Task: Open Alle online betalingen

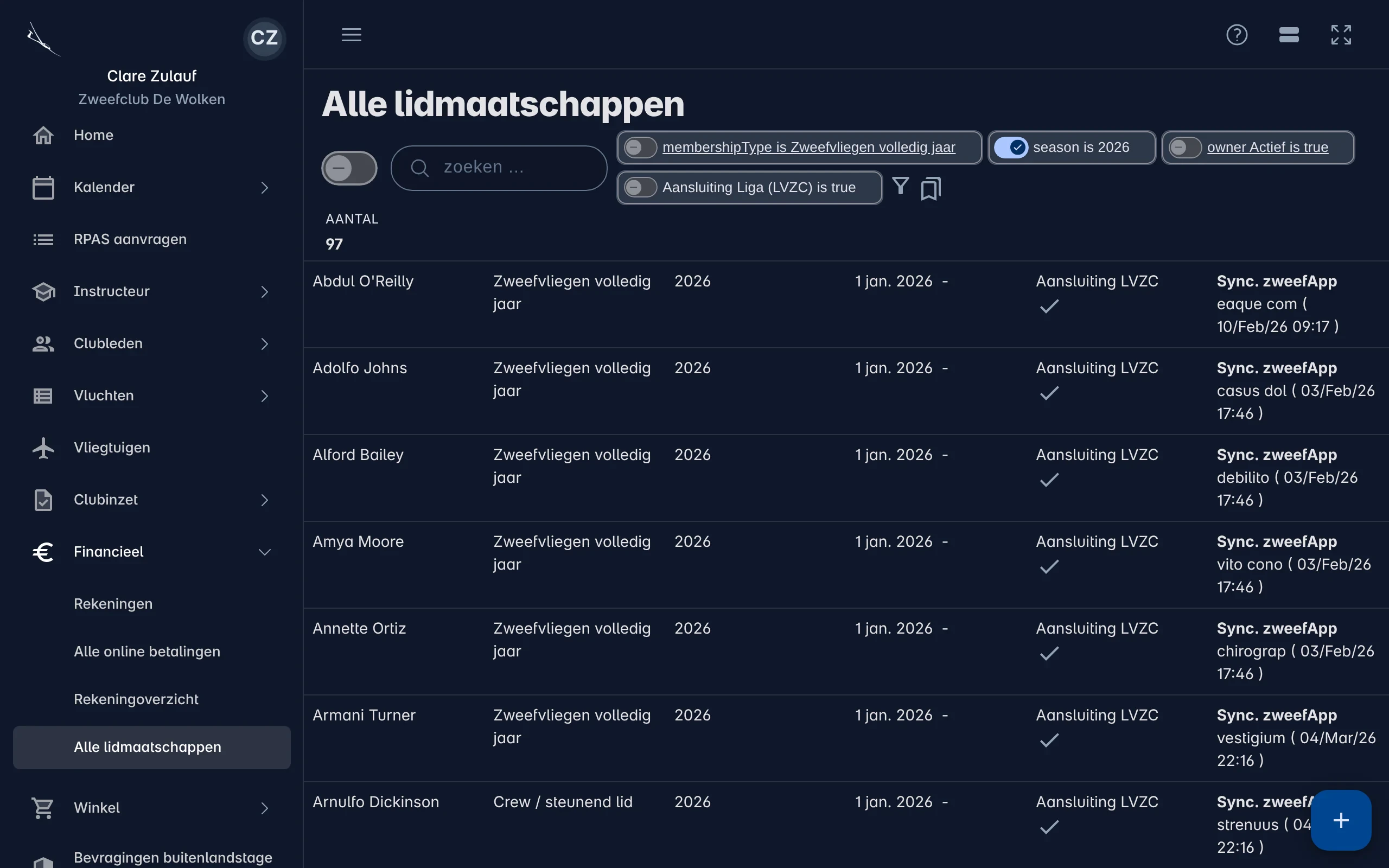Action: point(151,652)
